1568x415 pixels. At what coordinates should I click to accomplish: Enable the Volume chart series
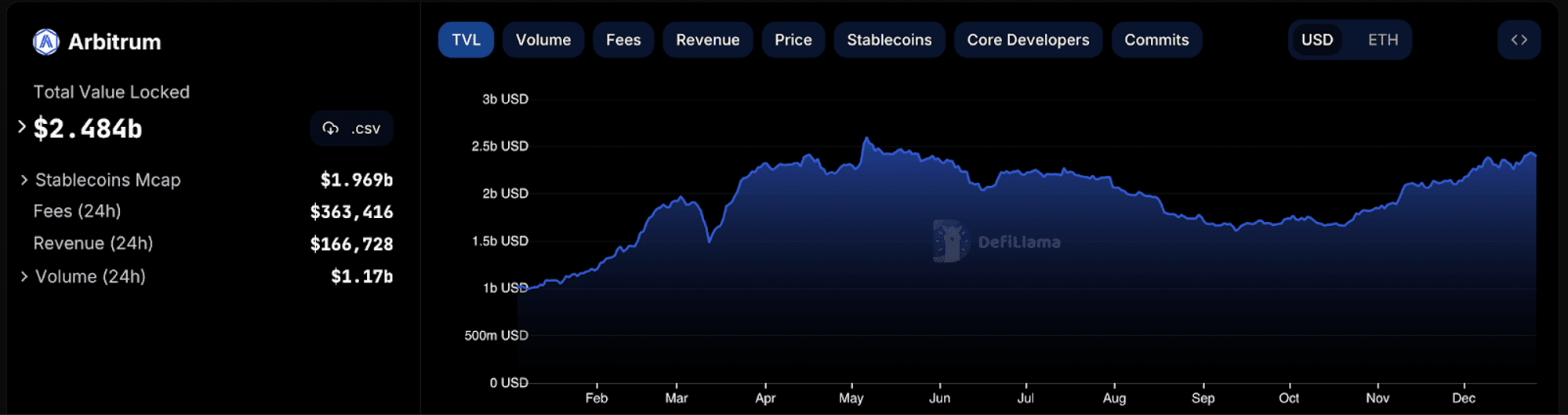pyautogui.click(x=543, y=40)
